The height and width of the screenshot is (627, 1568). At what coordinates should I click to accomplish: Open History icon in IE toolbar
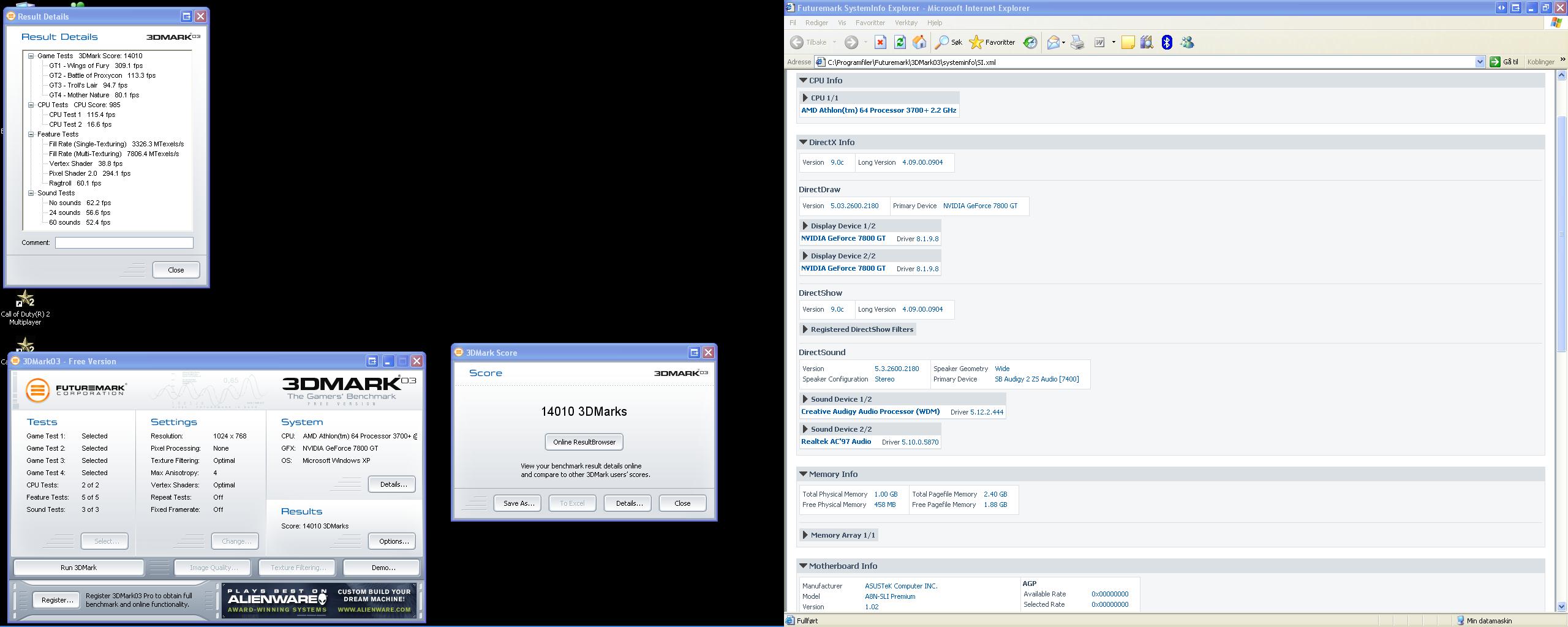(1030, 42)
